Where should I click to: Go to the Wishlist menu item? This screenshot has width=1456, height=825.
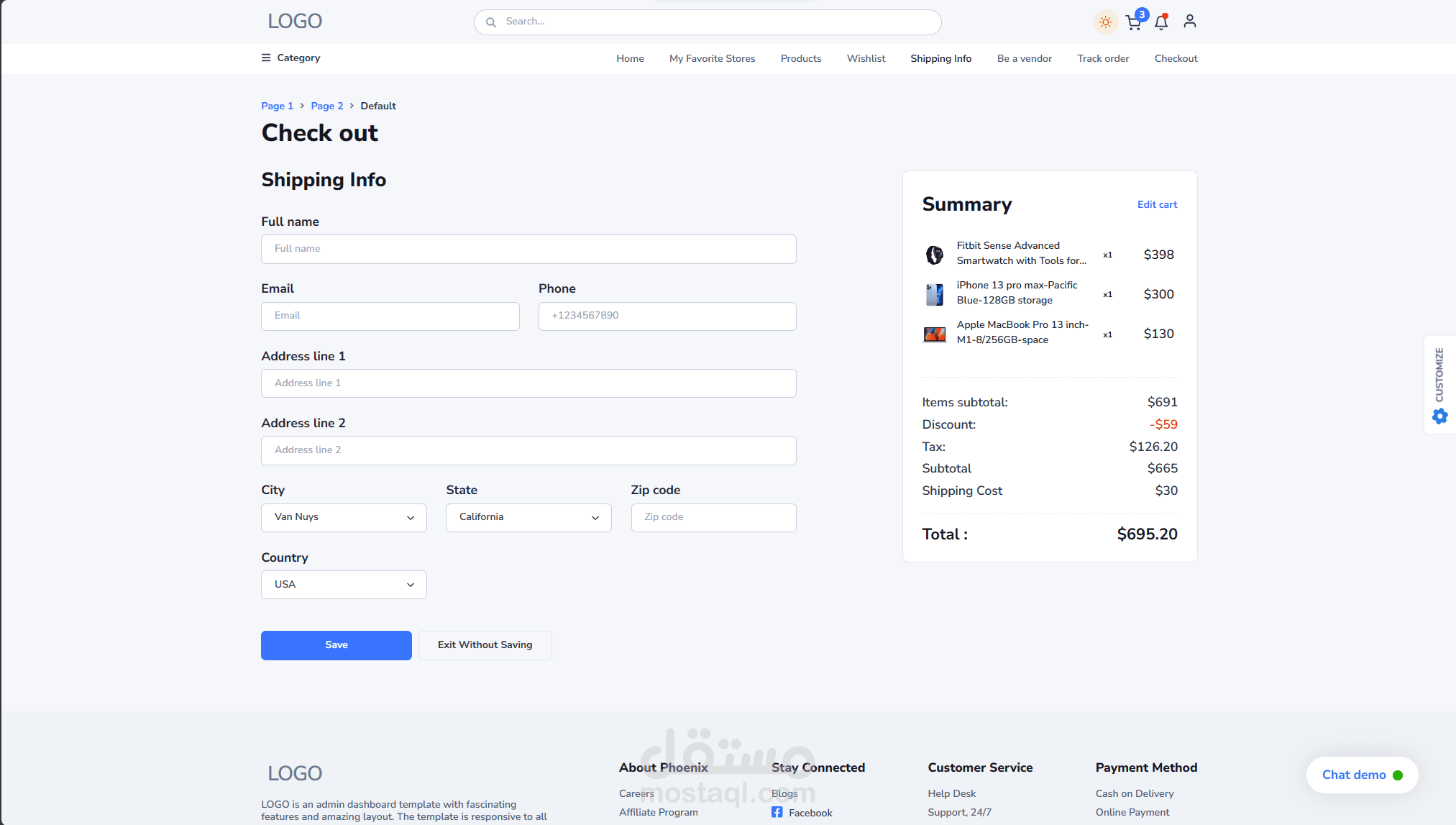pos(866,58)
